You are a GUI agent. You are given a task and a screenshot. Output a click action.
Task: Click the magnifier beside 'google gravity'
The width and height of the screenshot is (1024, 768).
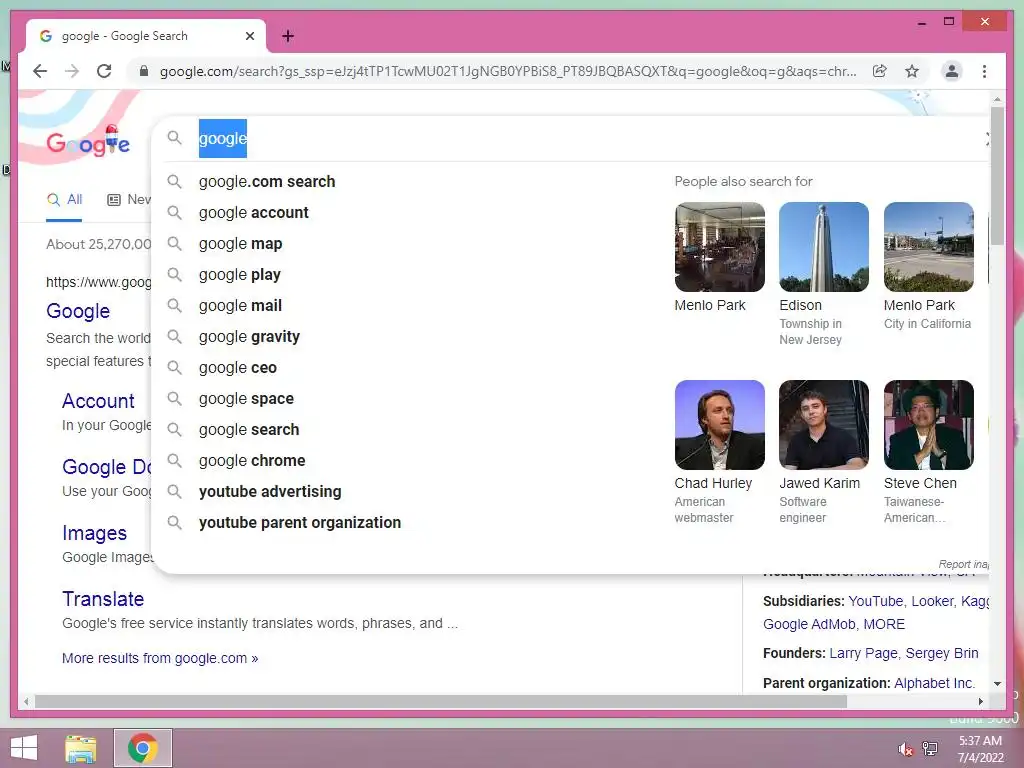pos(174,336)
